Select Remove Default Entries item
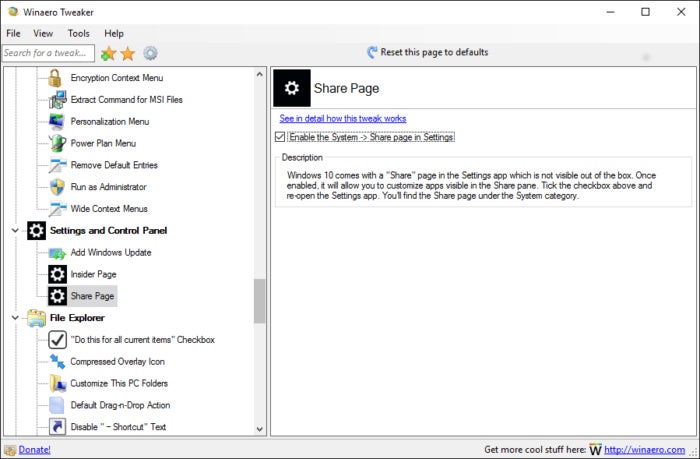The height and width of the screenshot is (459, 700). pos(114,165)
